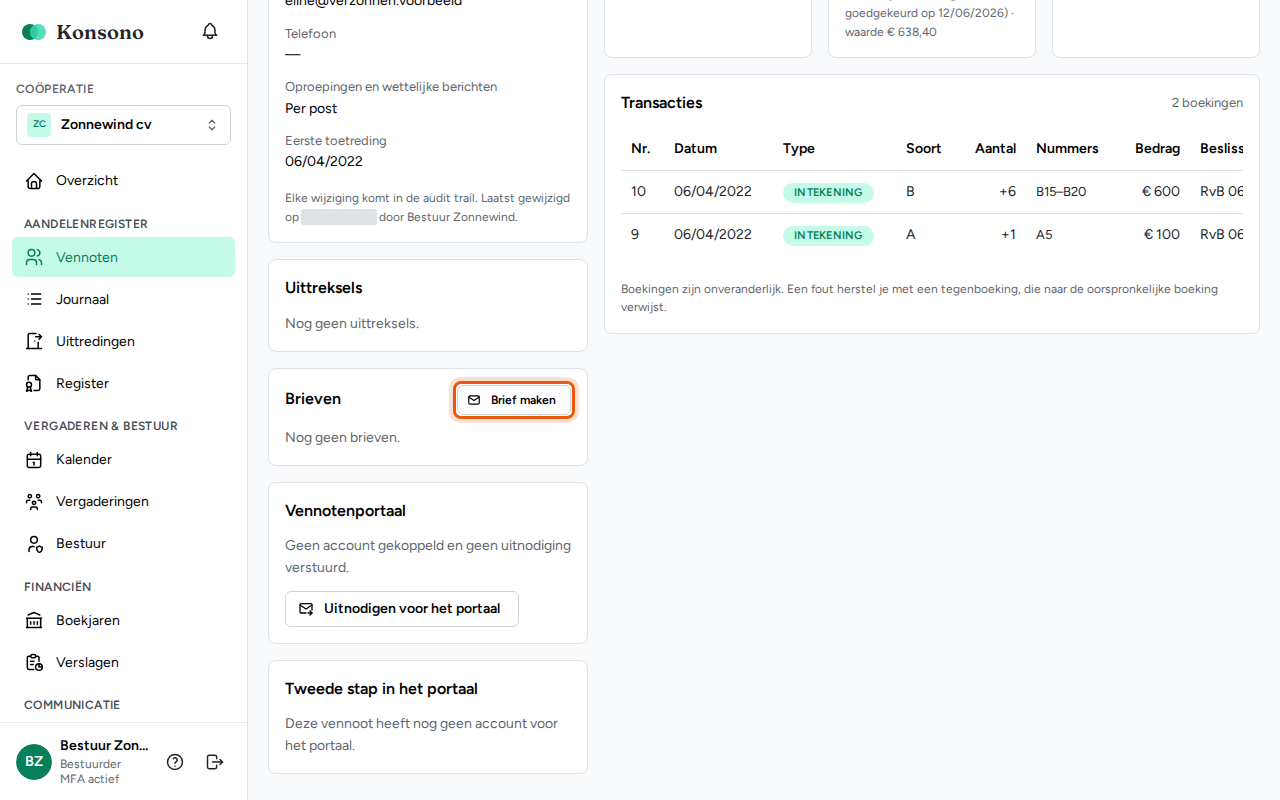This screenshot has width=1280, height=800.
Task: Click INTEKENING badge of B15–B20 row
Action: tap(828, 193)
